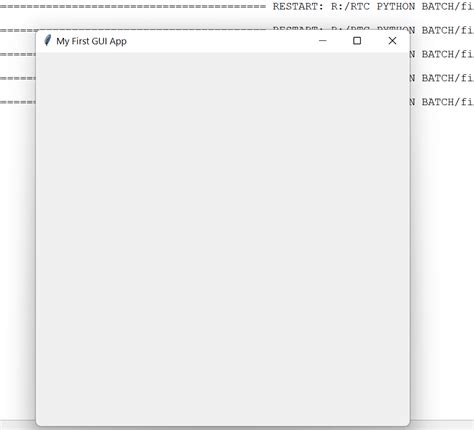Maximize the My First GUI App window
The width and height of the screenshot is (474, 430).
point(357,41)
